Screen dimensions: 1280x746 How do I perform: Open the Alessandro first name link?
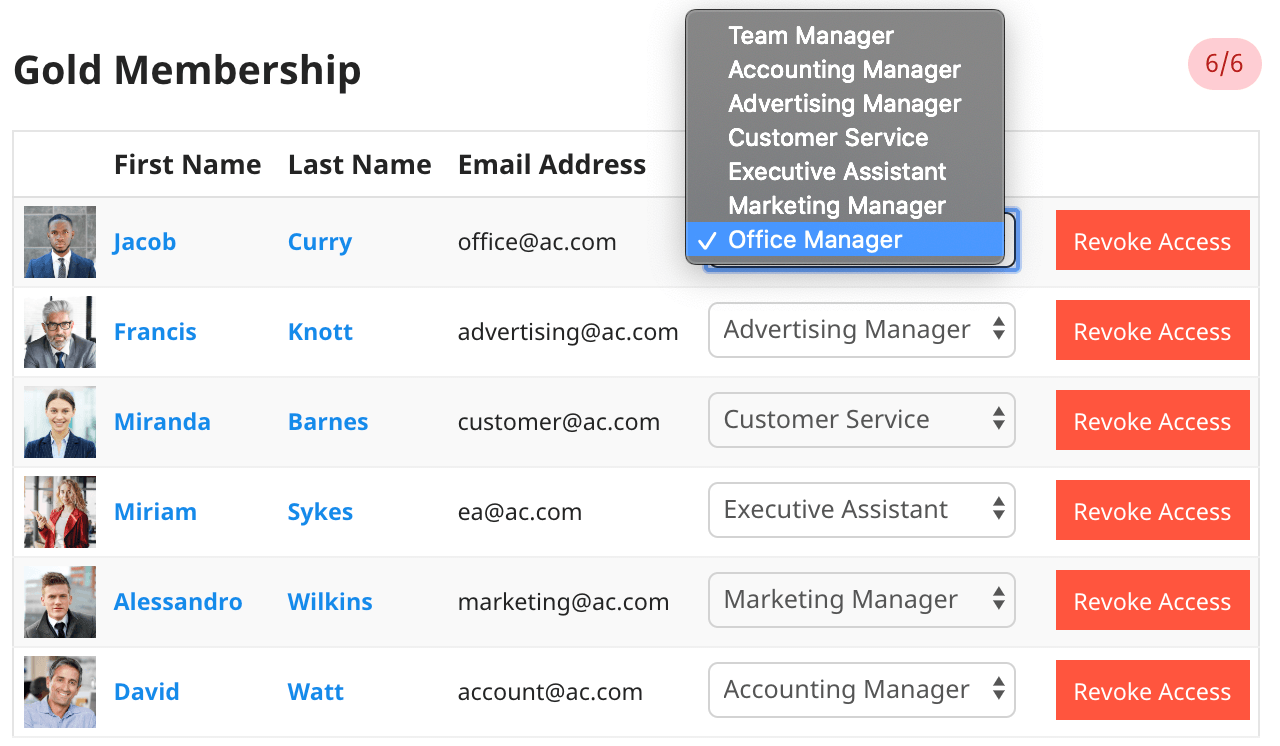point(178,602)
